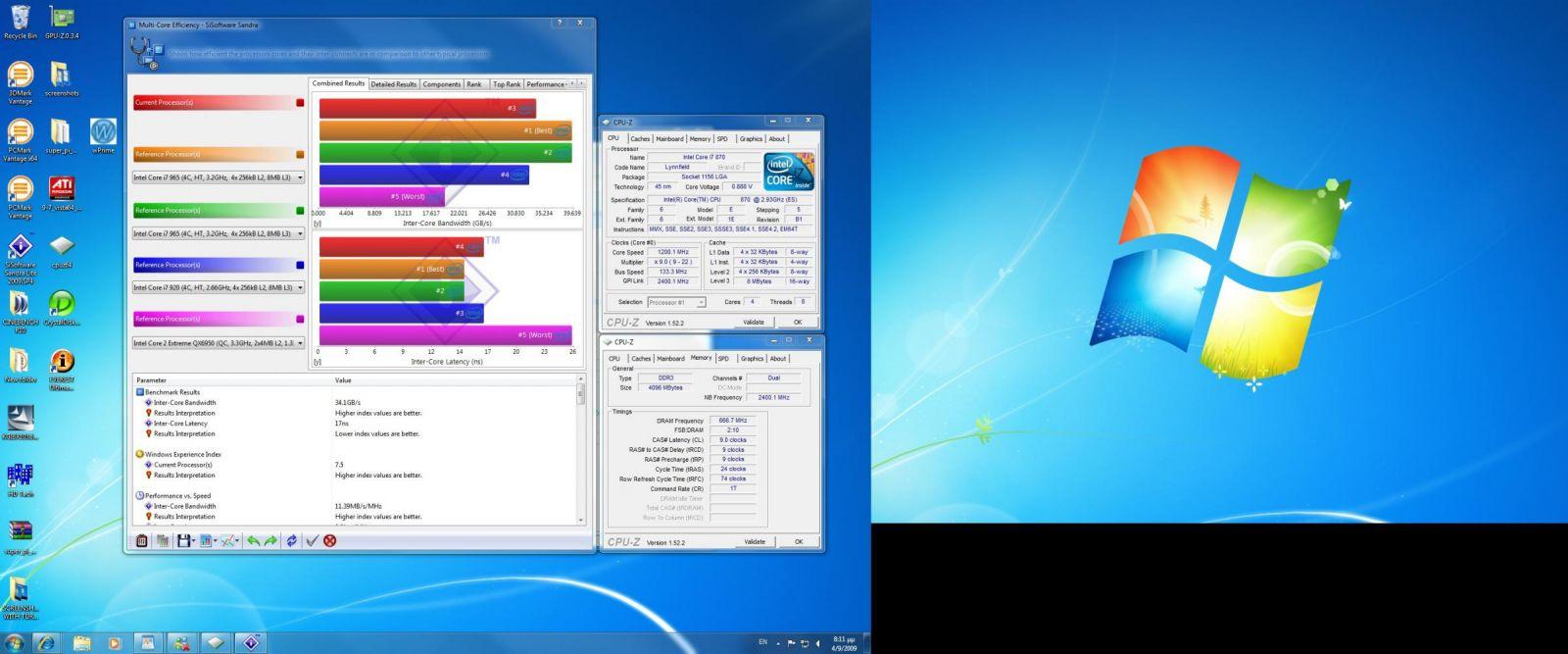Switch to the Detailed Results tab

(393, 84)
